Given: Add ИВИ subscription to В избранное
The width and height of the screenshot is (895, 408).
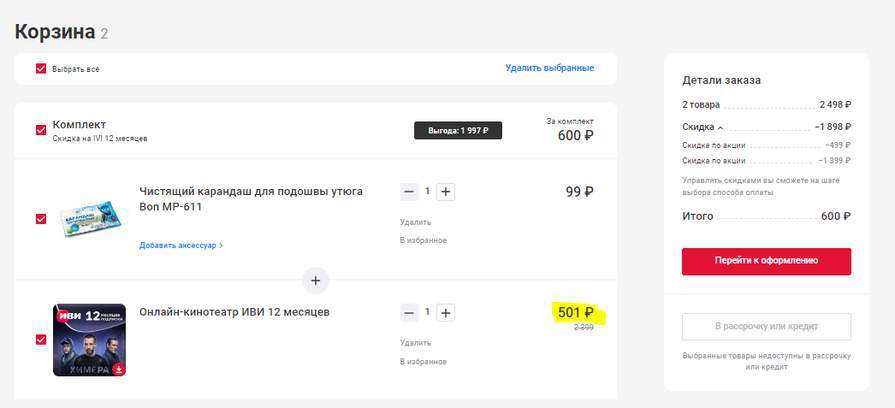Looking at the screenshot, I should [x=423, y=361].
